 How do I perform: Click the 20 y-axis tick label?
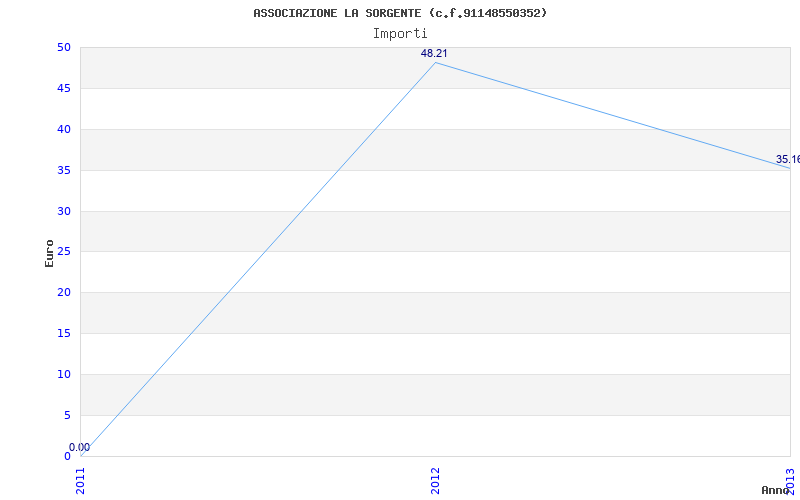pos(64,292)
